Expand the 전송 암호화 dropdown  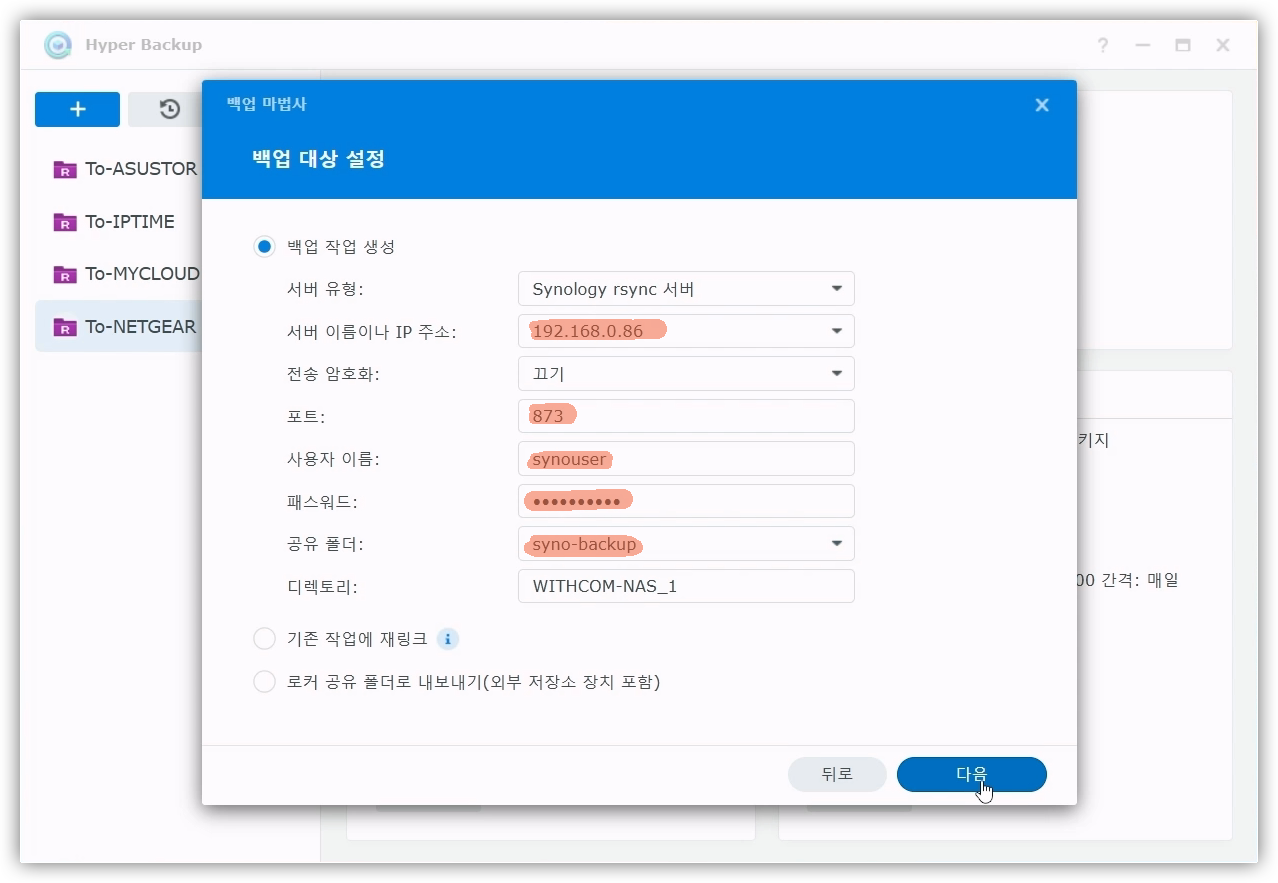coord(836,373)
